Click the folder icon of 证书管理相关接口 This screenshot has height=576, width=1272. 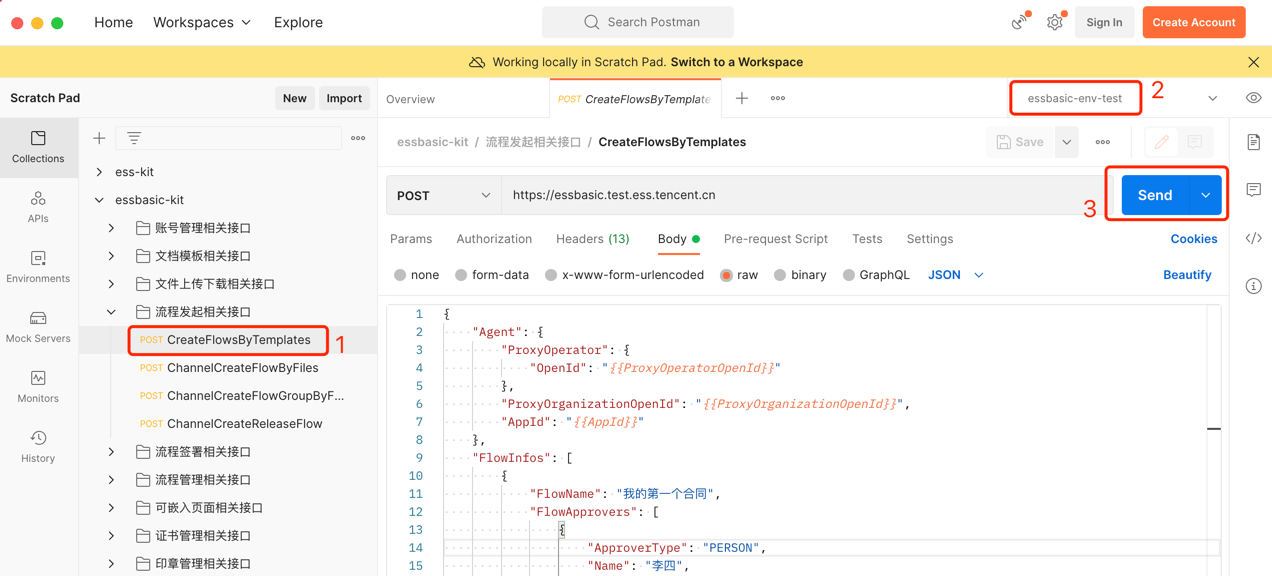143,535
